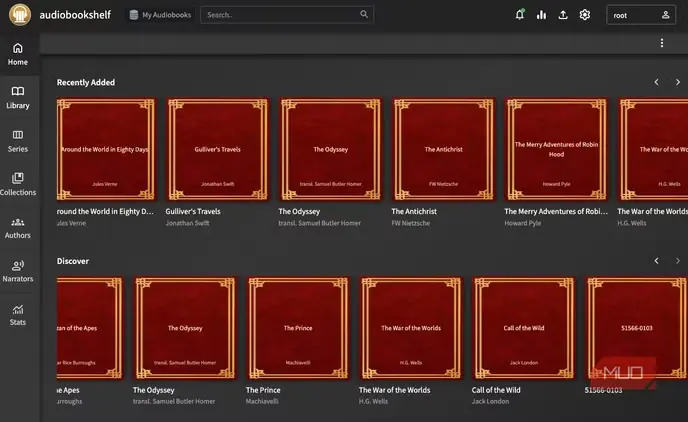Screen dimensions: 688x422
Task: Open The Odyssey cover in Discover
Action: tap(185, 328)
